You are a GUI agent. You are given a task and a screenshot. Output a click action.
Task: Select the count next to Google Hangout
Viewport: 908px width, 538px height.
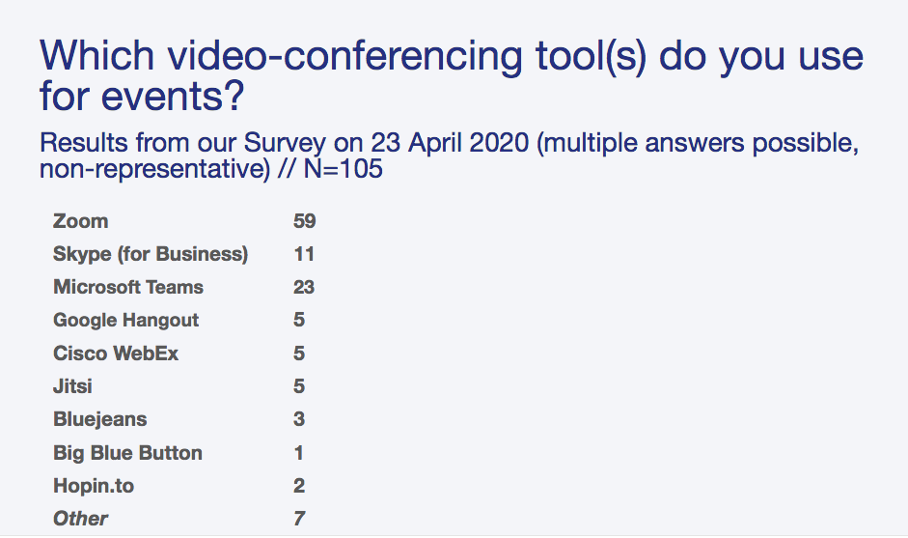click(299, 320)
